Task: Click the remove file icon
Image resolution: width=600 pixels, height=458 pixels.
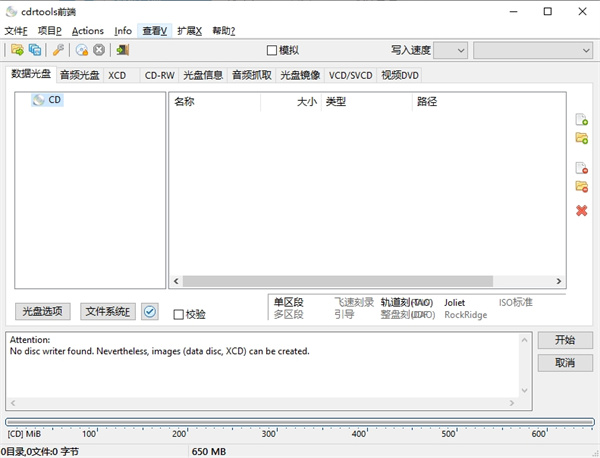Action: (582, 168)
